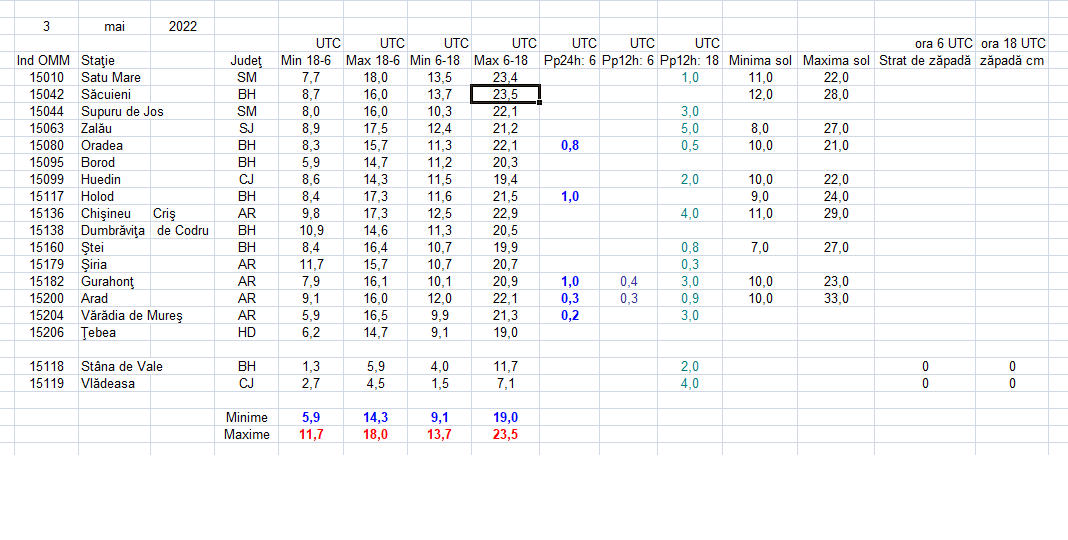1068x540 pixels.
Task: Click index code 15010
Action: click(x=46, y=78)
